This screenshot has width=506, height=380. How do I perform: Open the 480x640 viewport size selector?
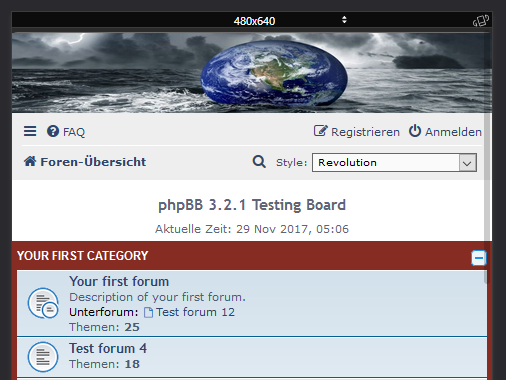pyautogui.click(x=254, y=21)
